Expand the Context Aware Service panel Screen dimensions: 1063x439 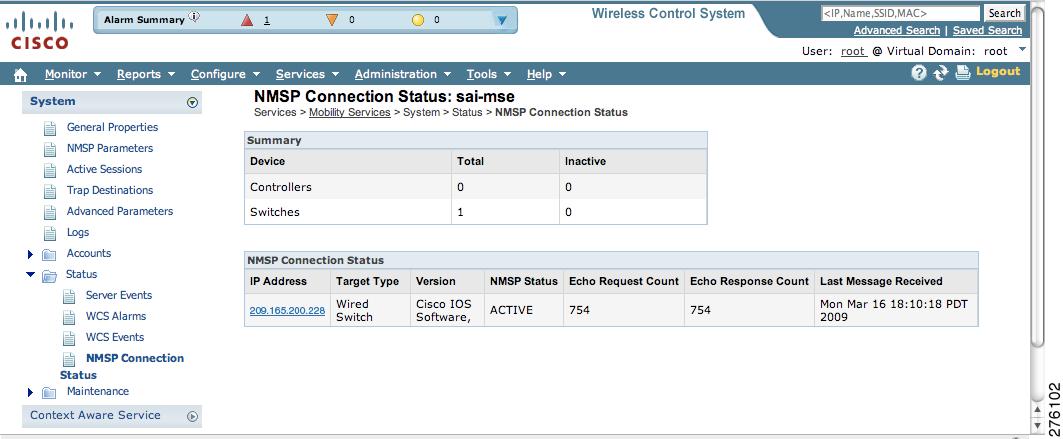[193, 417]
